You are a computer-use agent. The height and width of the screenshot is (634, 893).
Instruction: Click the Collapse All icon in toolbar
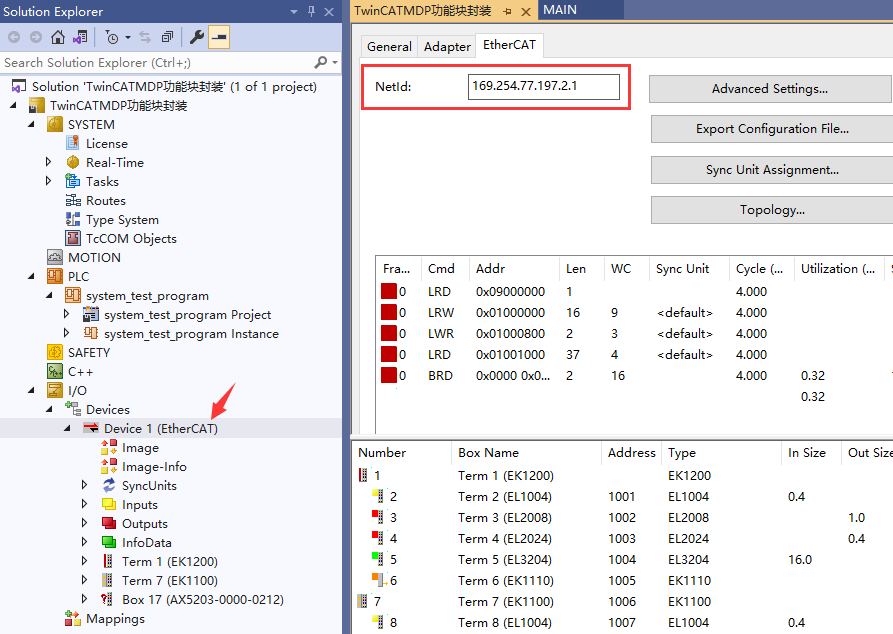tap(167, 38)
